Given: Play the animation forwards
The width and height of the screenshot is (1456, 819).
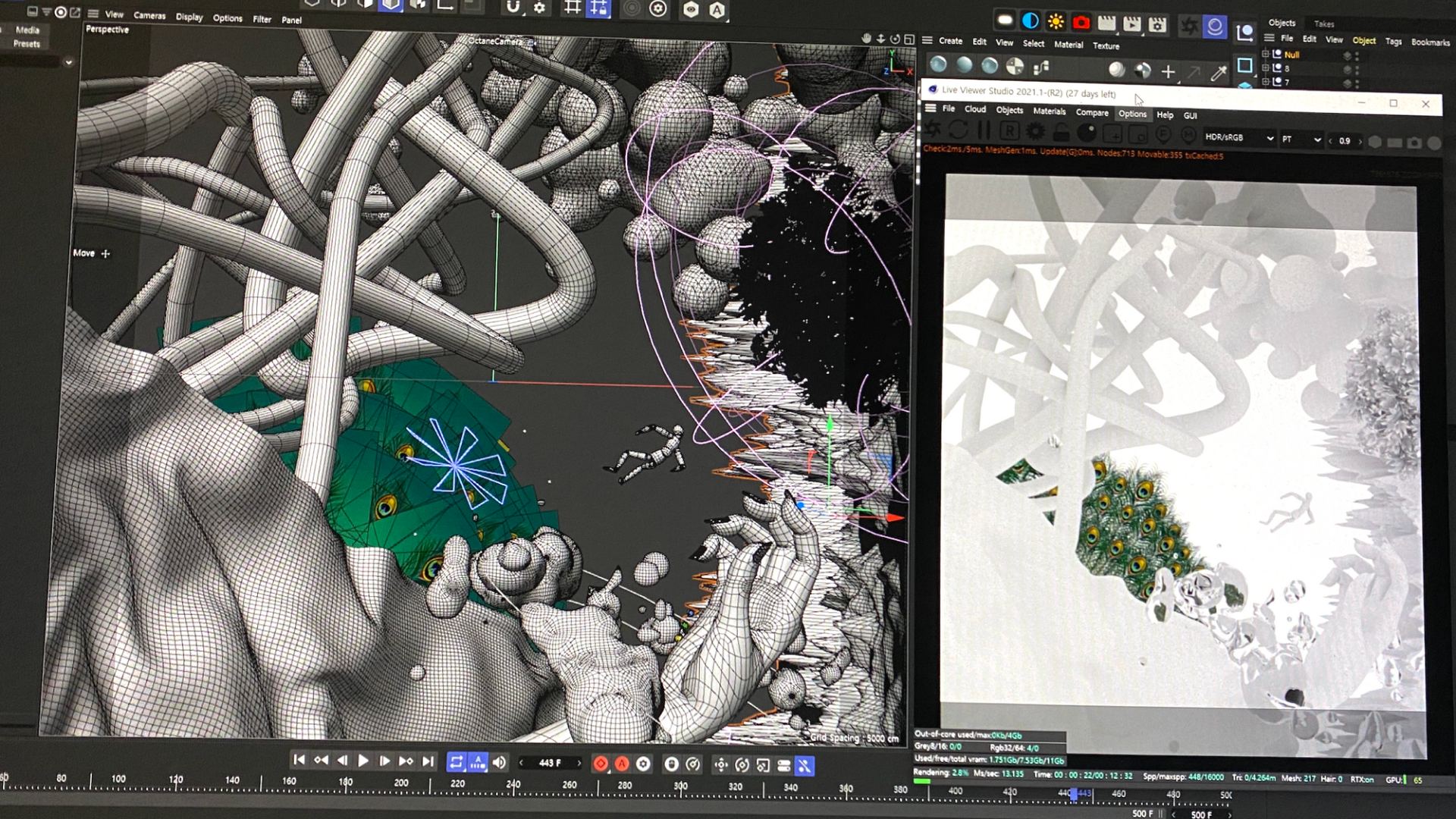Looking at the screenshot, I should click(363, 761).
